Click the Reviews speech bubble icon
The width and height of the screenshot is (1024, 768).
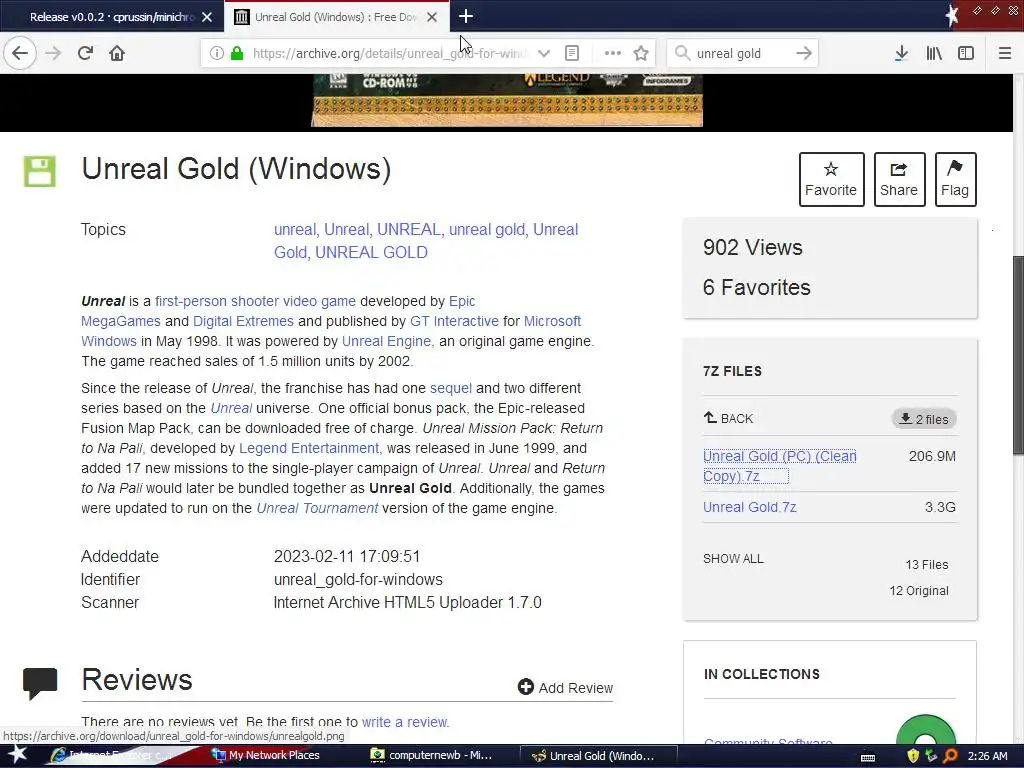(40, 684)
